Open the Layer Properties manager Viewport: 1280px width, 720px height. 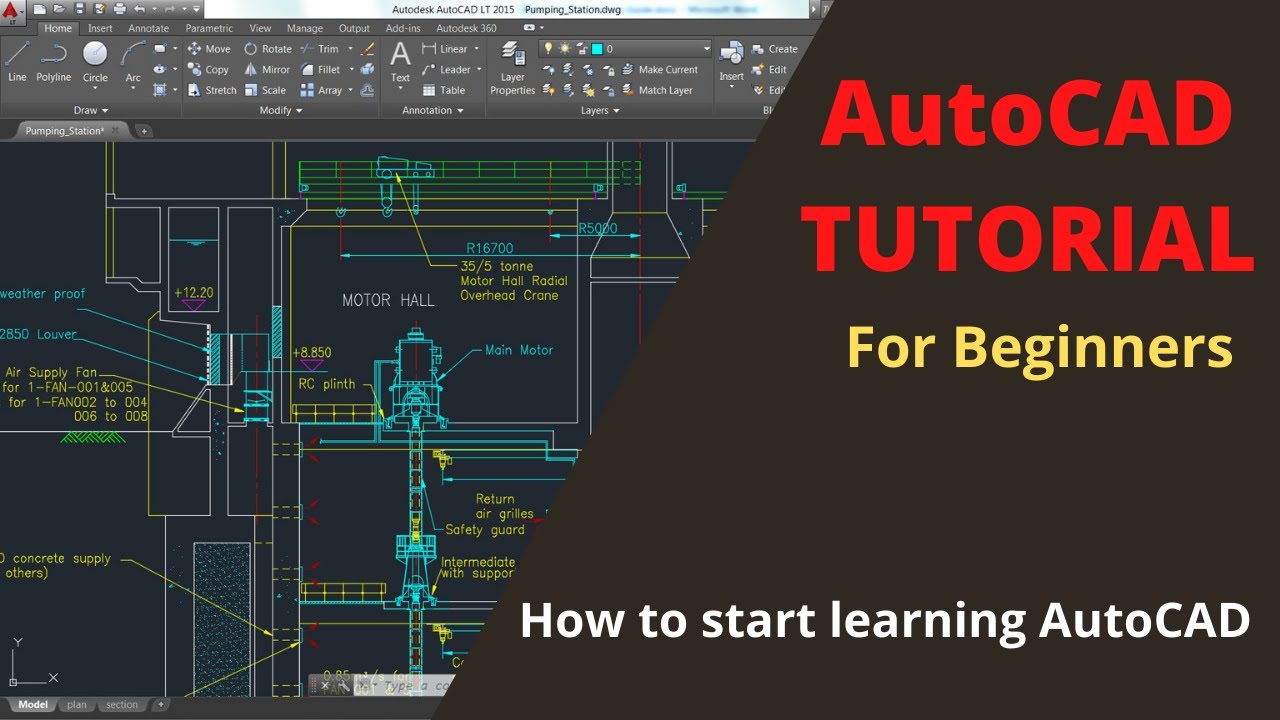click(513, 68)
